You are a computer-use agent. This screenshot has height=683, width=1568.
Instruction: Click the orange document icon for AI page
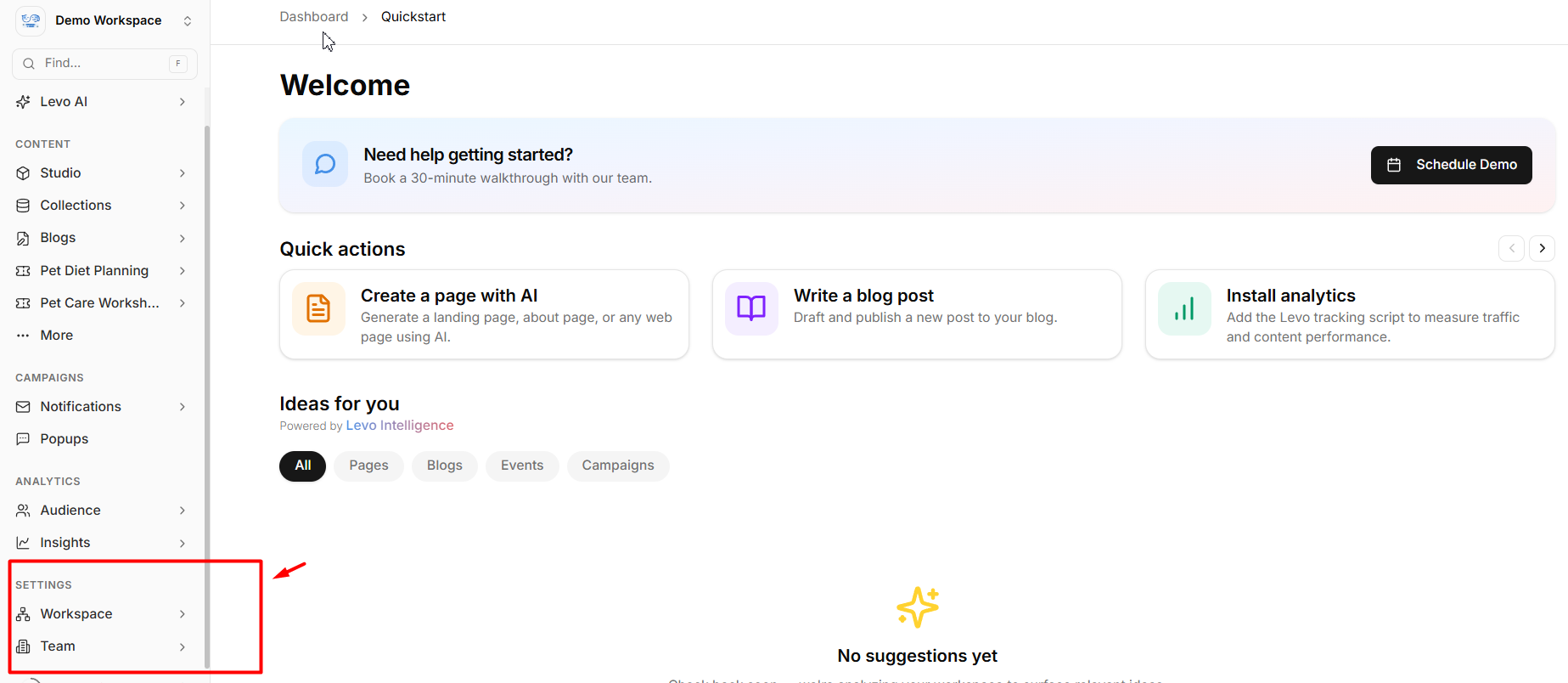coord(318,308)
